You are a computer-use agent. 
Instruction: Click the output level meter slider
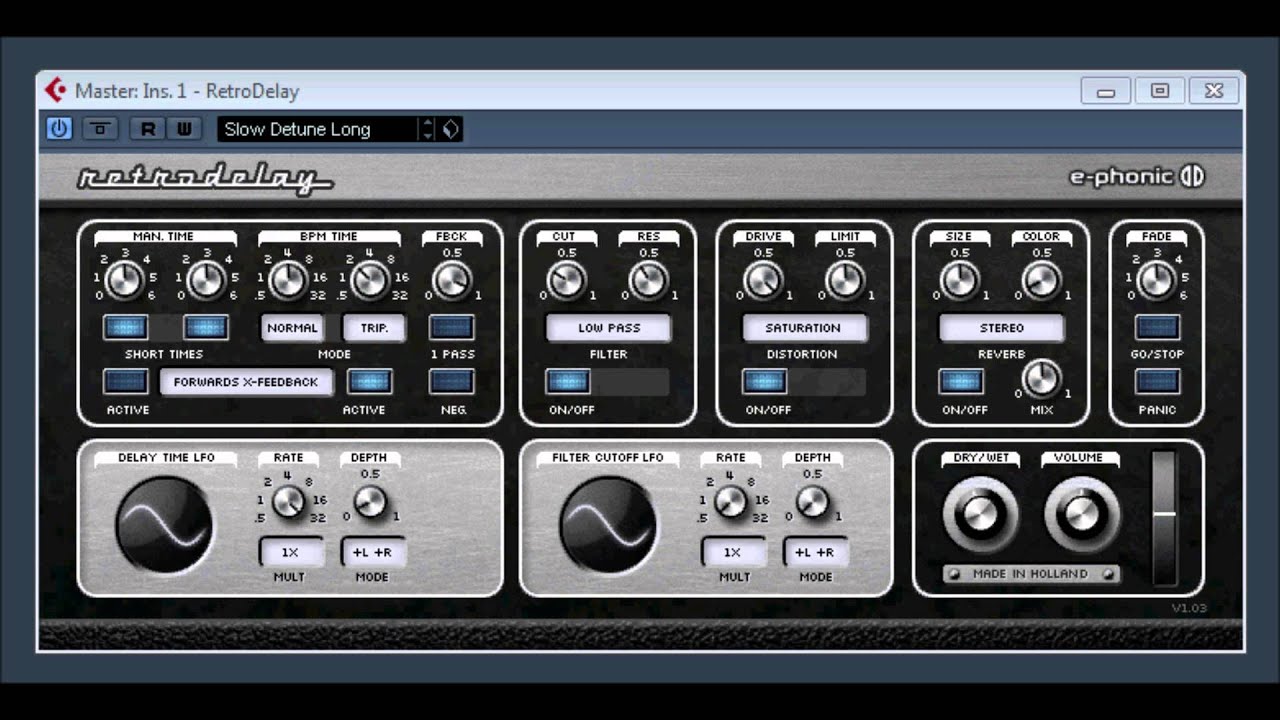(1164, 518)
